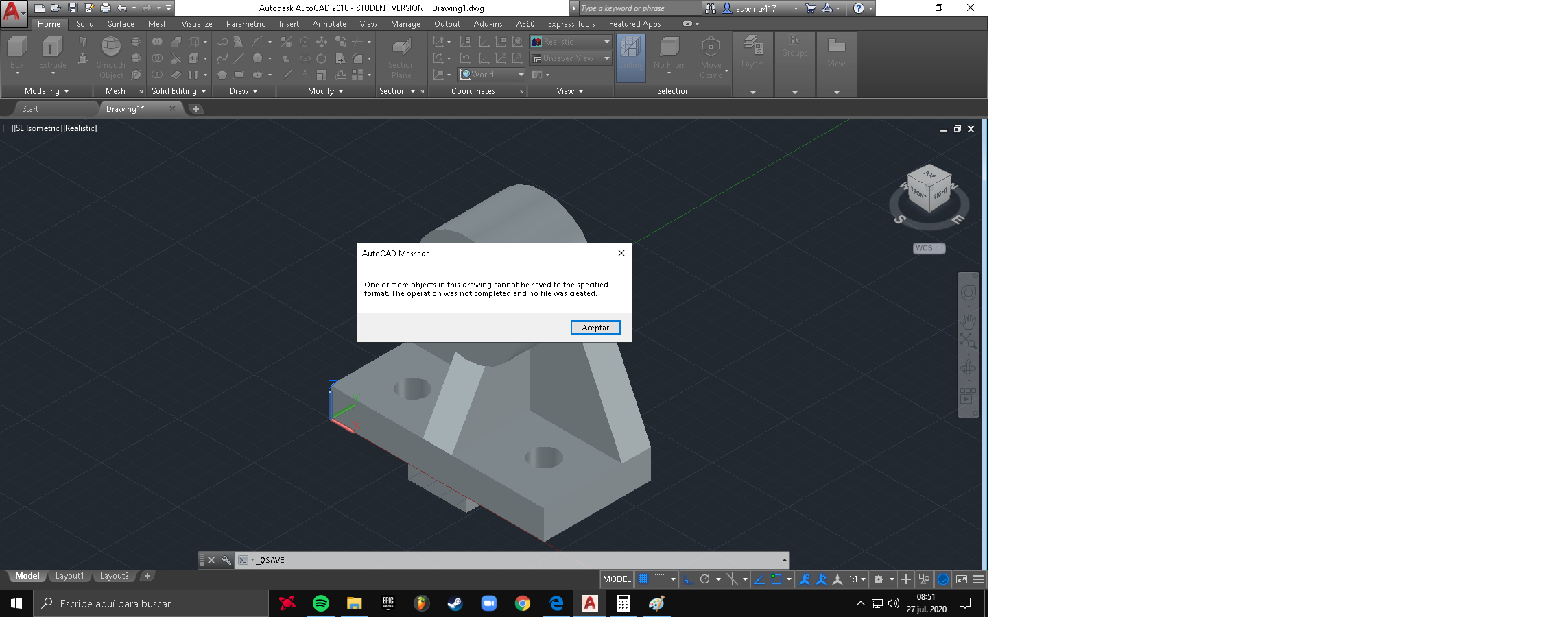Expand the Modeling panel
1568x617 pixels.
click(45, 90)
